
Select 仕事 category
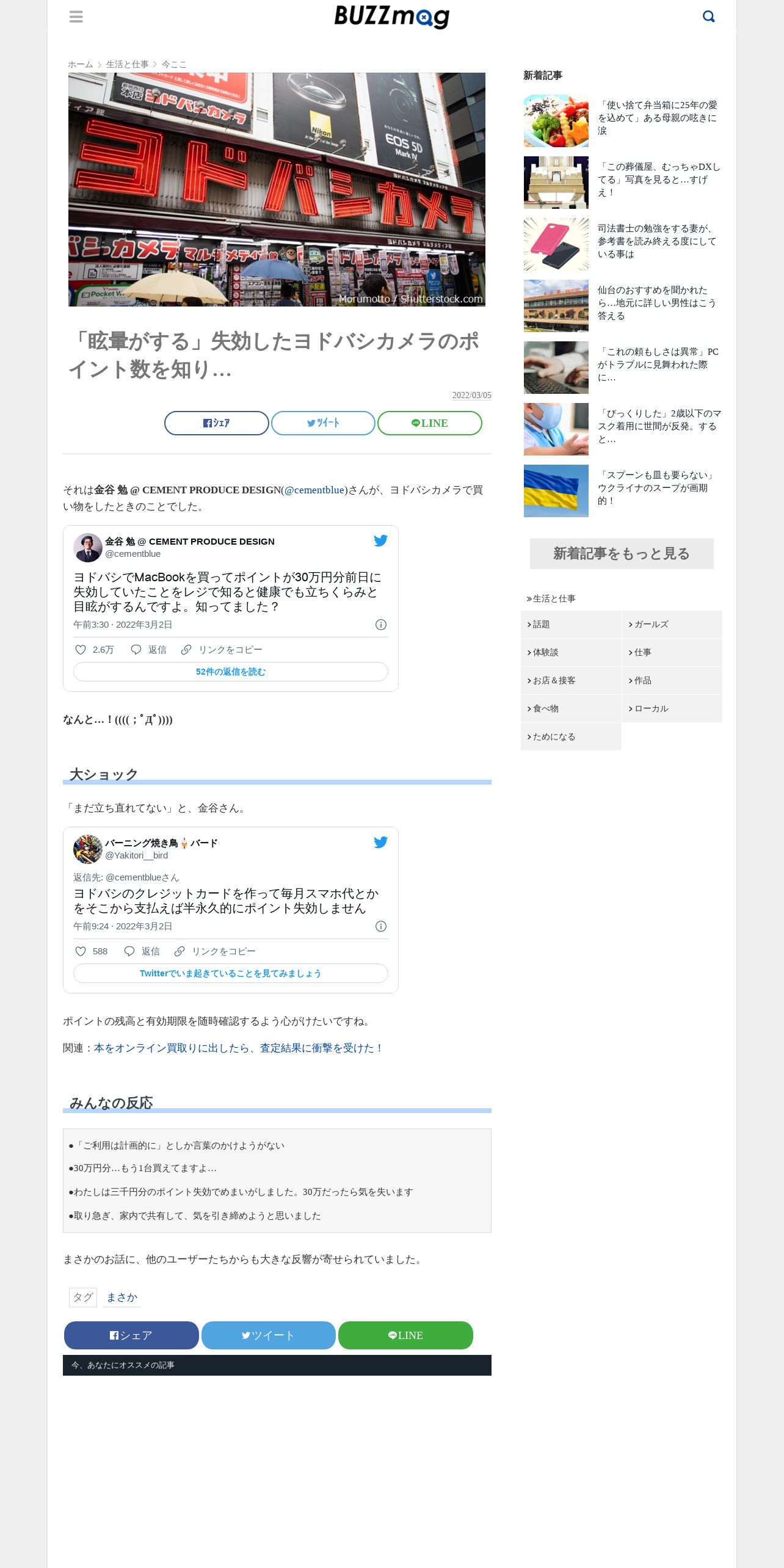672,652
